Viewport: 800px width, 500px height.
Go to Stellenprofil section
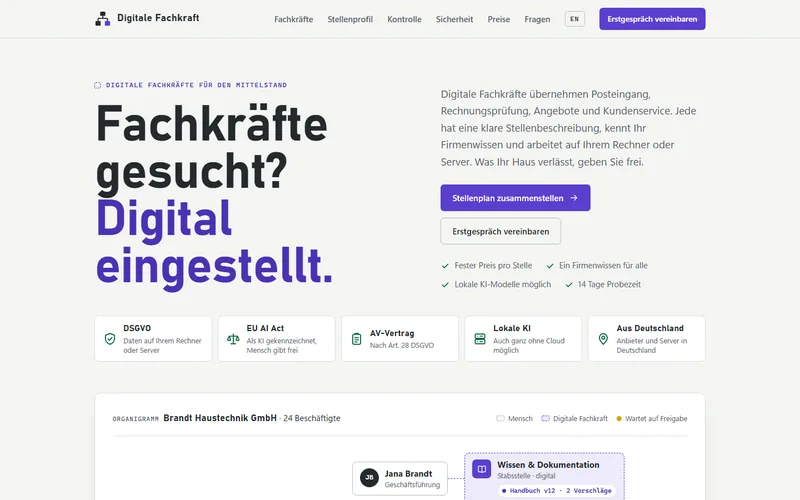[350, 19]
